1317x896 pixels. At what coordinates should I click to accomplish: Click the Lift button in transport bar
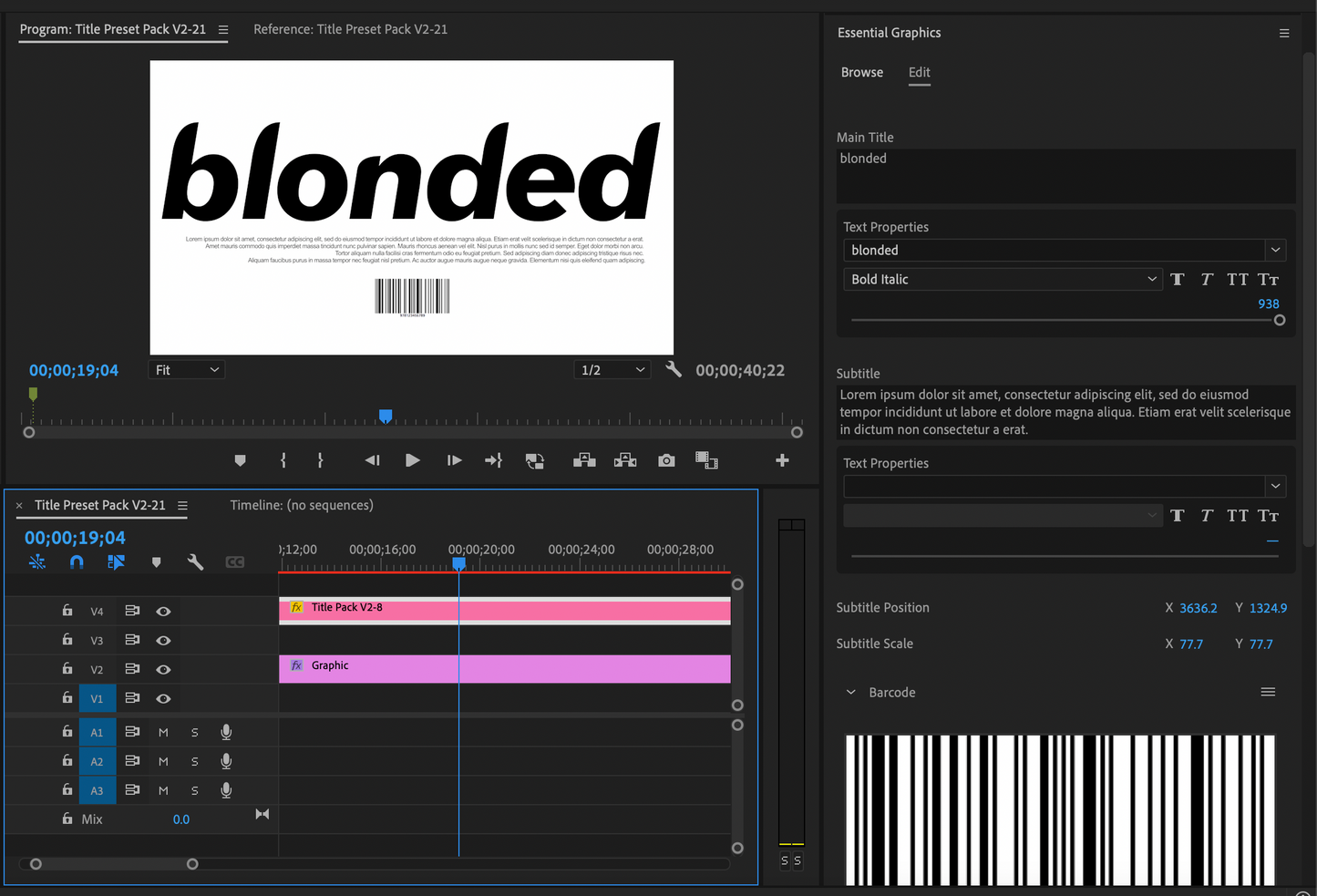(584, 461)
